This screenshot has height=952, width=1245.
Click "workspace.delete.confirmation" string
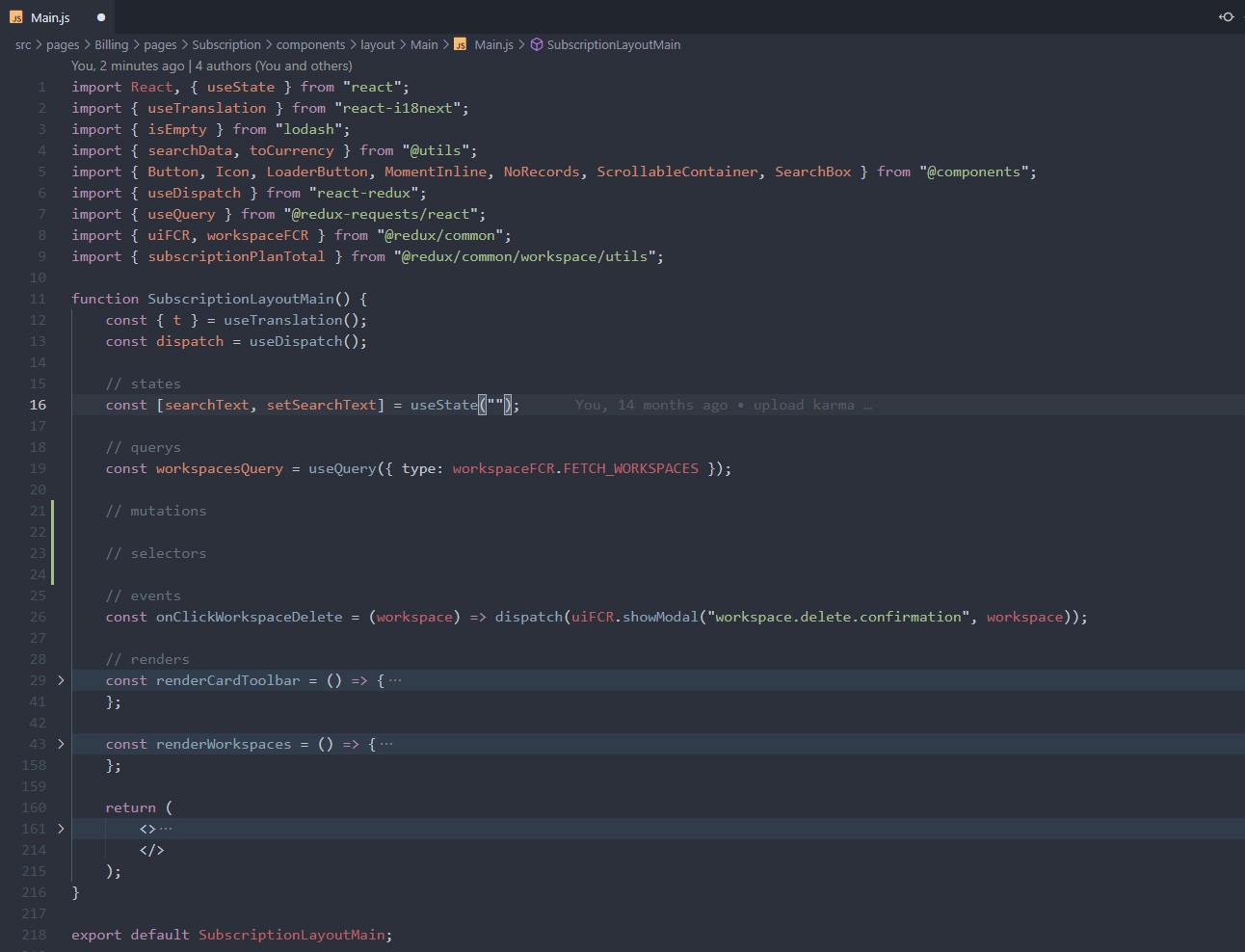(x=838, y=617)
